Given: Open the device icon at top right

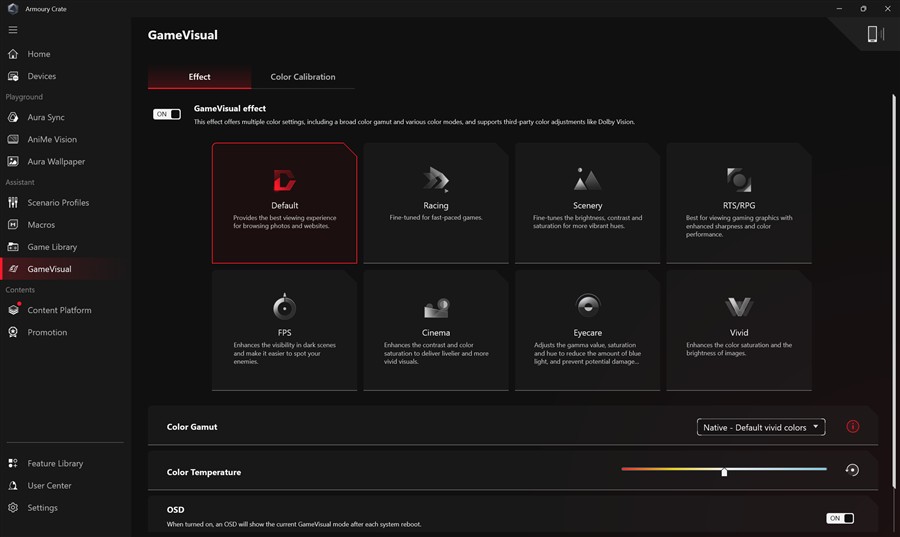Looking at the screenshot, I should coord(874,35).
